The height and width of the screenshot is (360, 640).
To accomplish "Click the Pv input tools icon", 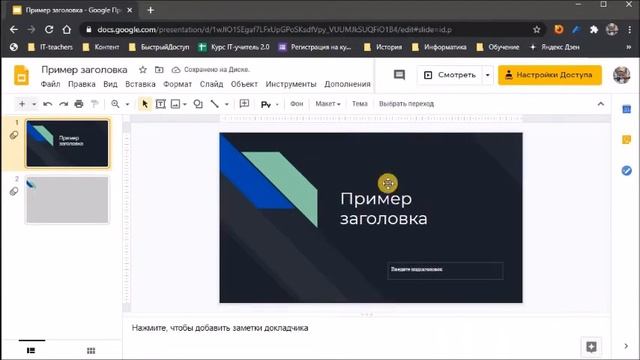I will pyautogui.click(x=266, y=104).
